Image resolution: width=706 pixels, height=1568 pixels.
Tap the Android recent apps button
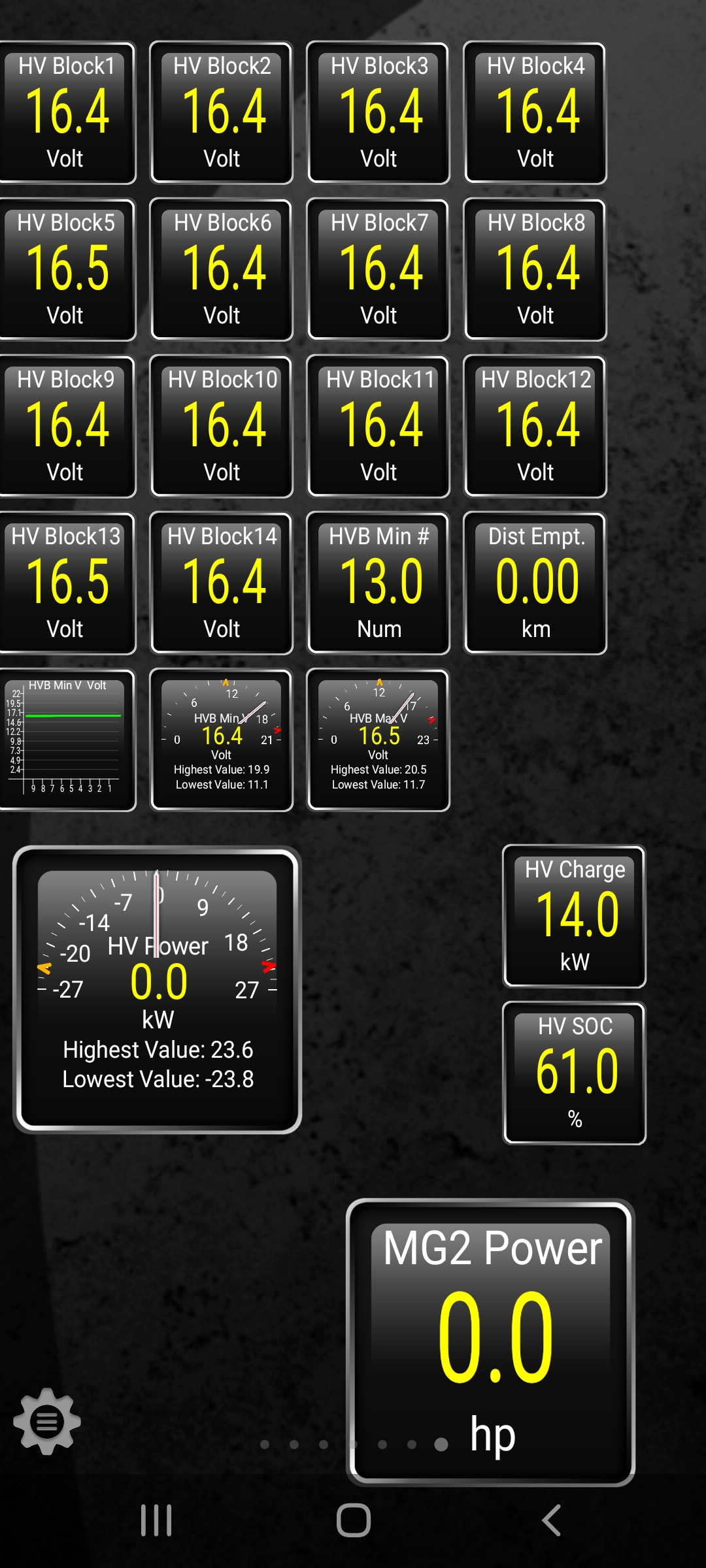(x=156, y=1520)
